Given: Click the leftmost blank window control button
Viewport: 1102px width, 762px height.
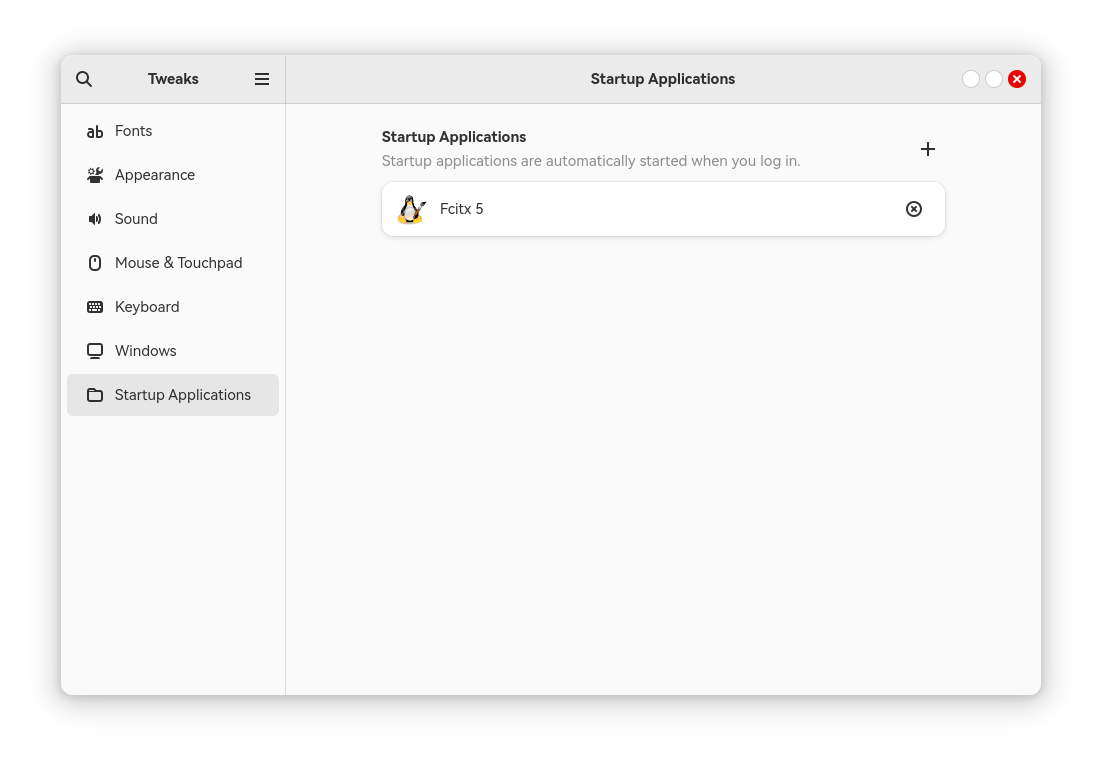Looking at the screenshot, I should point(971,79).
